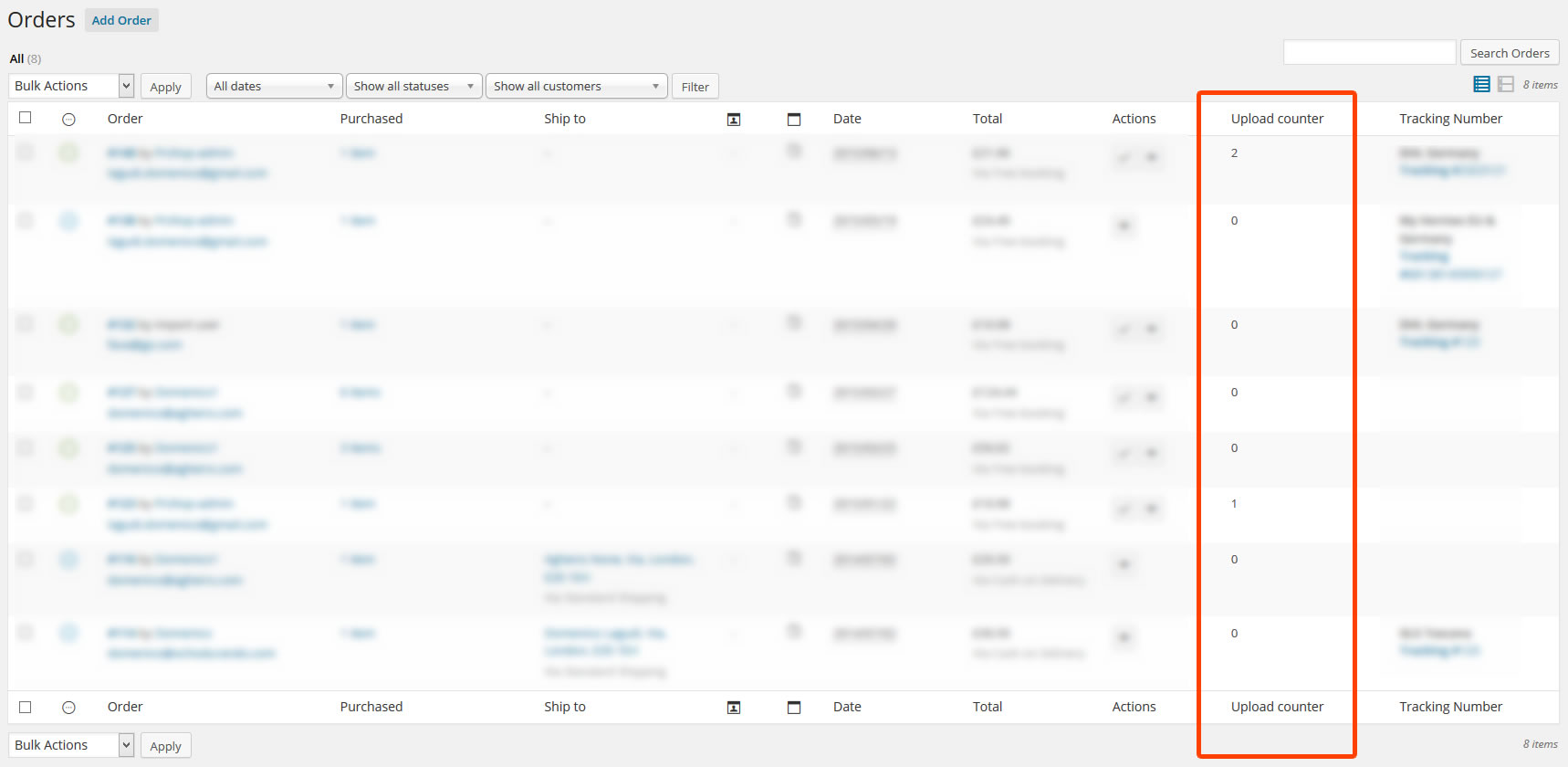The image size is (1568, 767).
Task: Open the Show all customers dropdown
Action: tap(576, 87)
